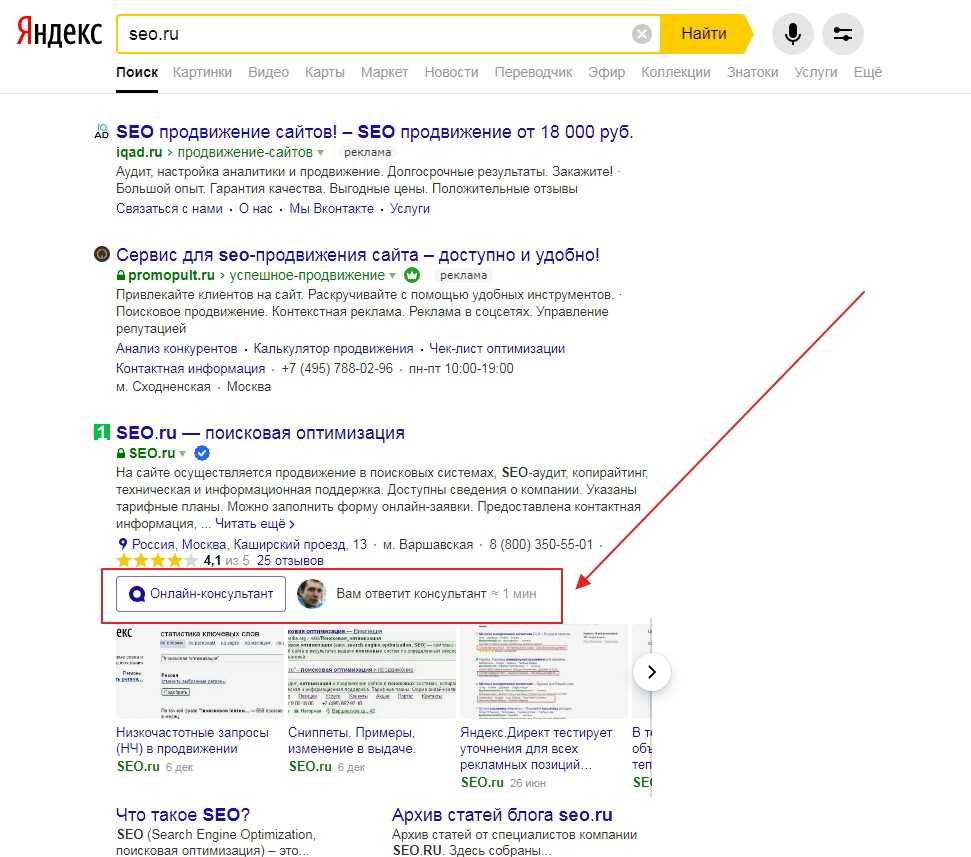Viewport: 971px width, 857px height.
Task: Click the promopult.ru site favicon
Action: click(101, 255)
